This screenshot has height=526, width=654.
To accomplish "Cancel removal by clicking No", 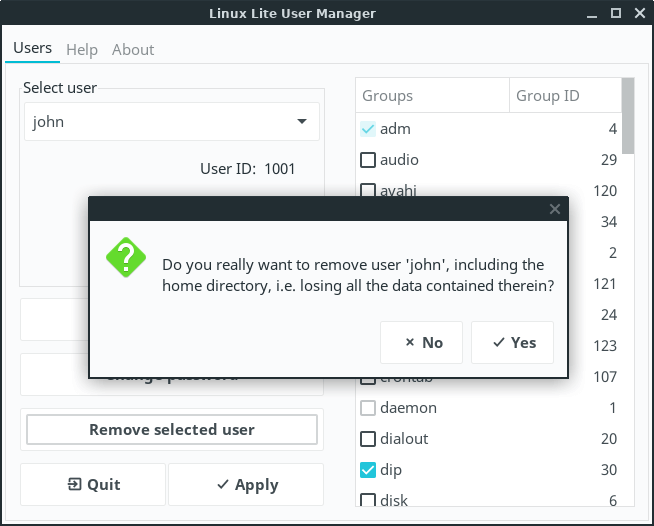I will click(x=422, y=342).
